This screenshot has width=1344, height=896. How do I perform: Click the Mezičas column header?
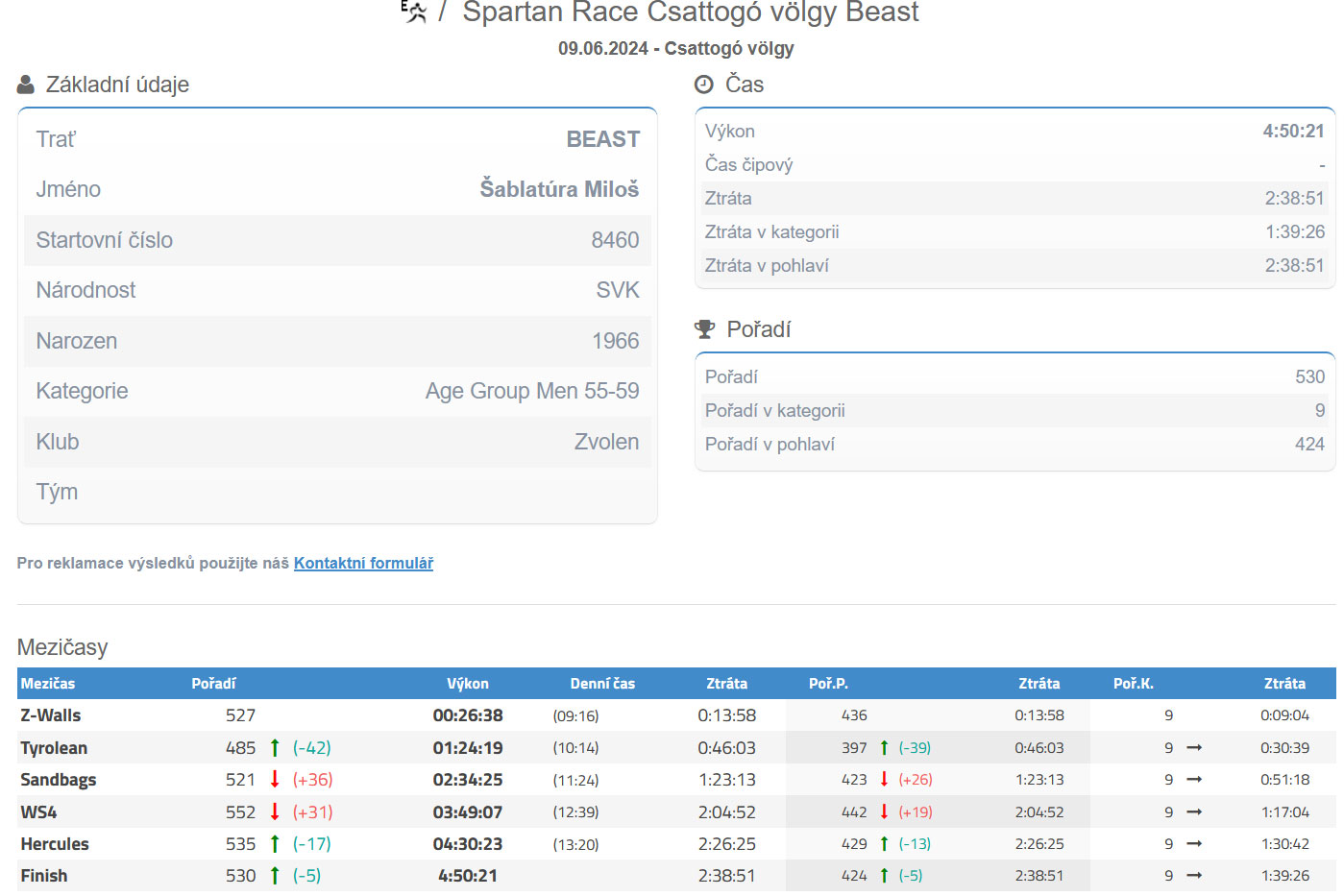(x=48, y=684)
